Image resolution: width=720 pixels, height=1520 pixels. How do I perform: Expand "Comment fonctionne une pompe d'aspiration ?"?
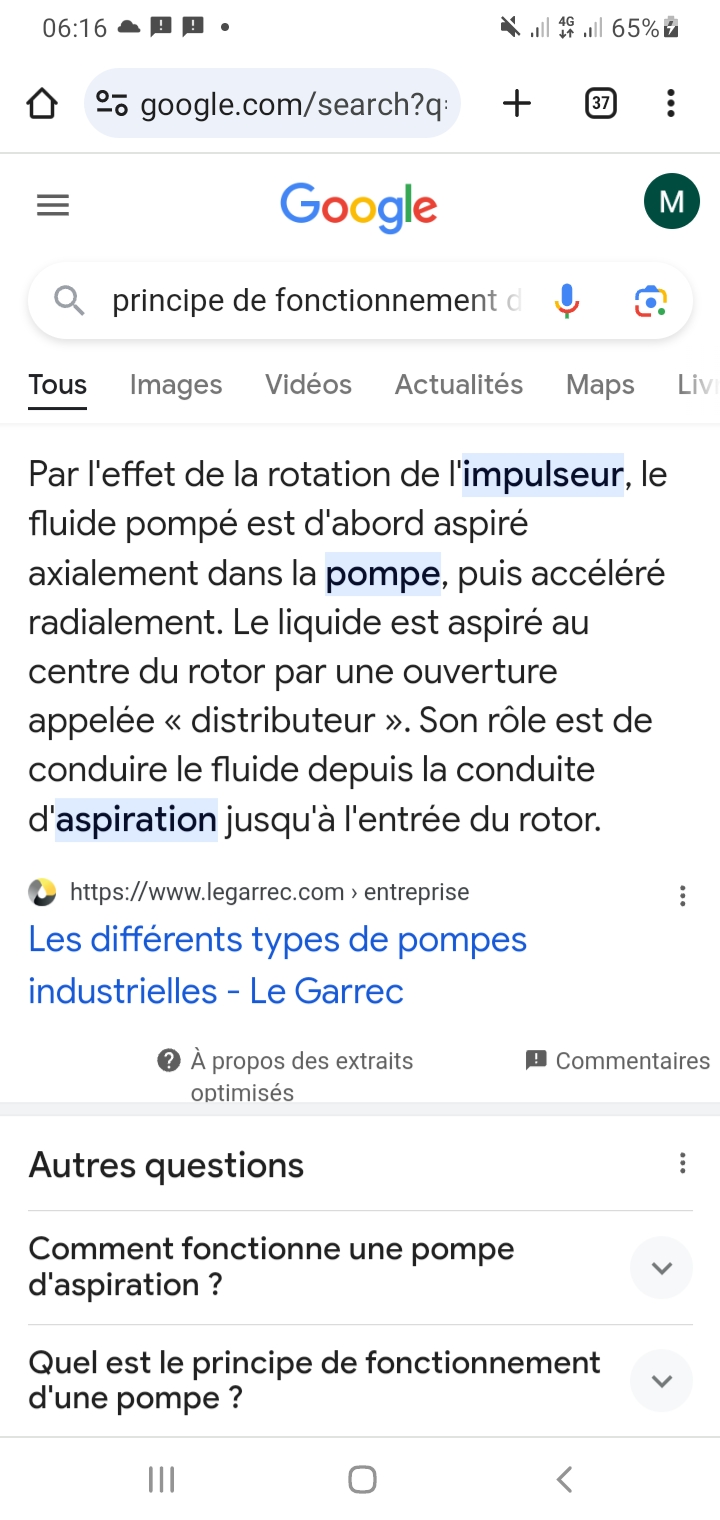pos(661,1268)
